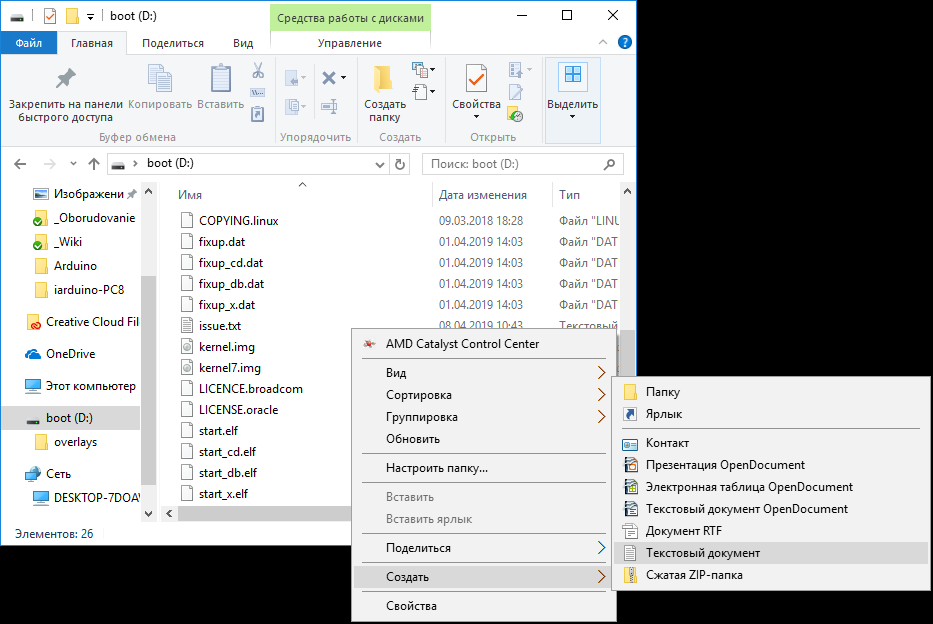The width and height of the screenshot is (933, 624).
Task: Click the quick access properties checkbox icon
Action: click(x=50, y=16)
